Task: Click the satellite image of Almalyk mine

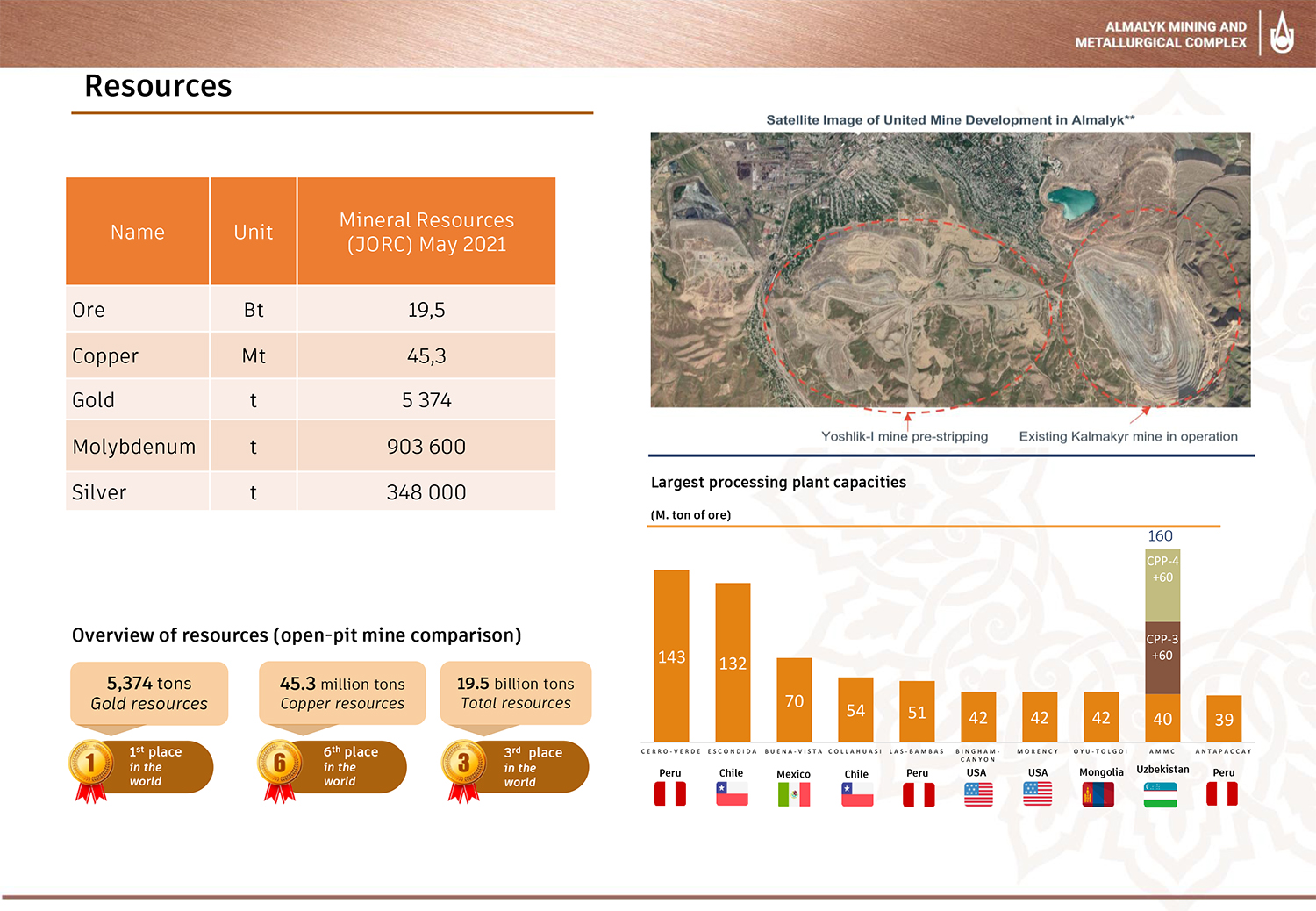Action: pyautogui.click(x=950, y=269)
